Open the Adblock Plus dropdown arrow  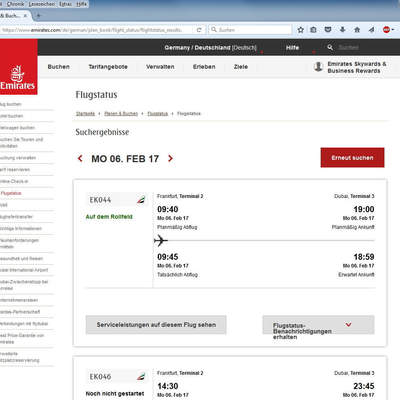click(x=393, y=30)
